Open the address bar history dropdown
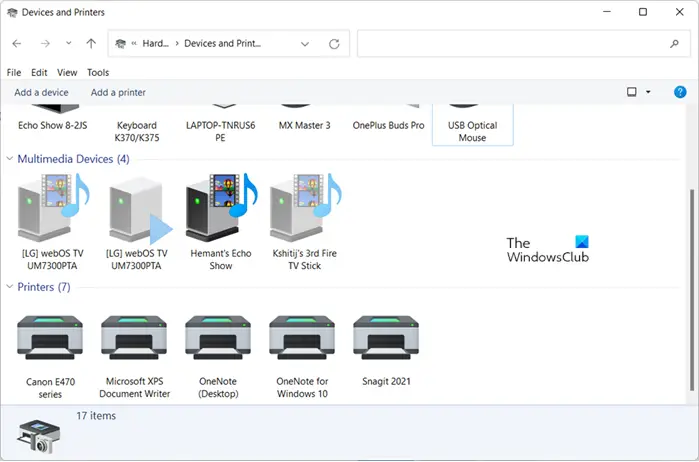699x462 pixels. (x=305, y=44)
